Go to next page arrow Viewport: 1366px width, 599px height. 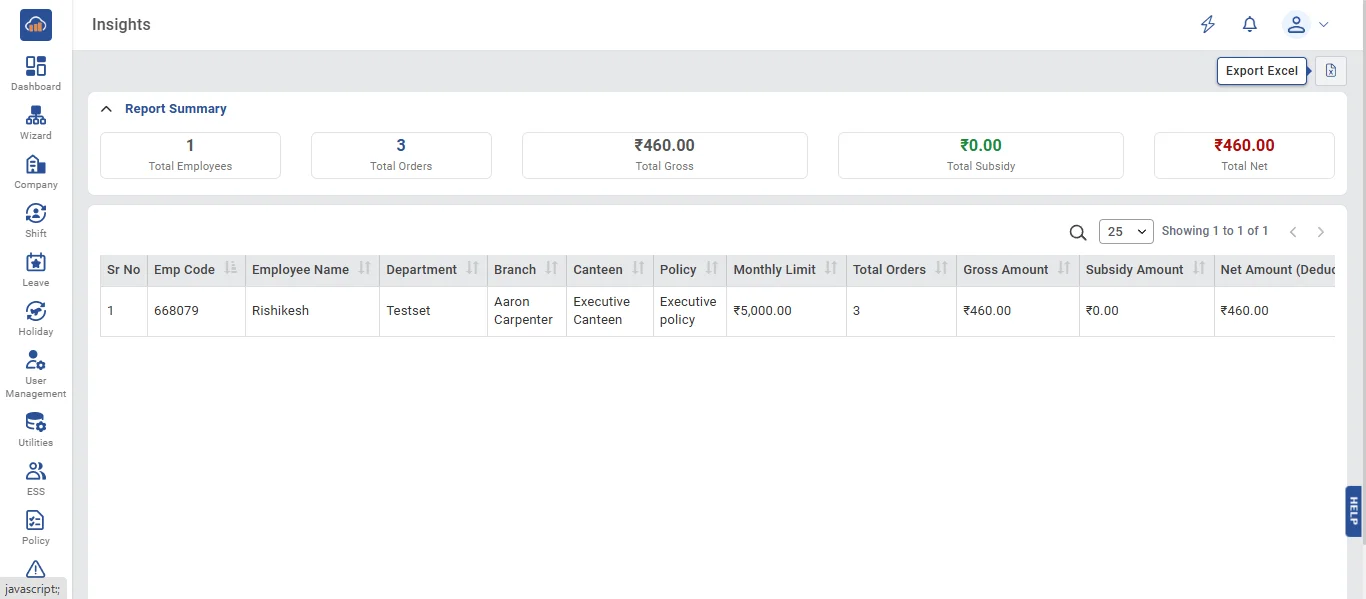[x=1321, y=232]
